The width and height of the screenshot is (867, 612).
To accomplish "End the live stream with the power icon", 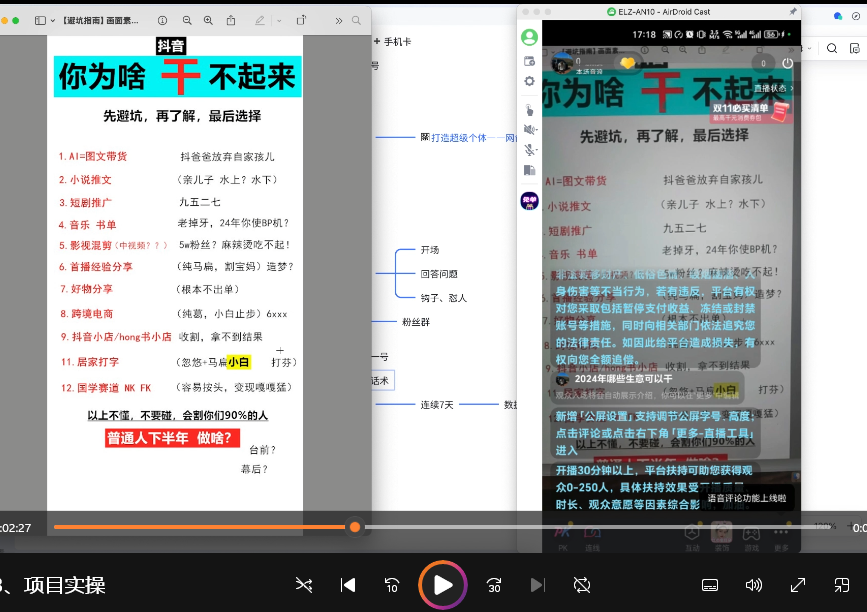I will [x=787, y=63].
